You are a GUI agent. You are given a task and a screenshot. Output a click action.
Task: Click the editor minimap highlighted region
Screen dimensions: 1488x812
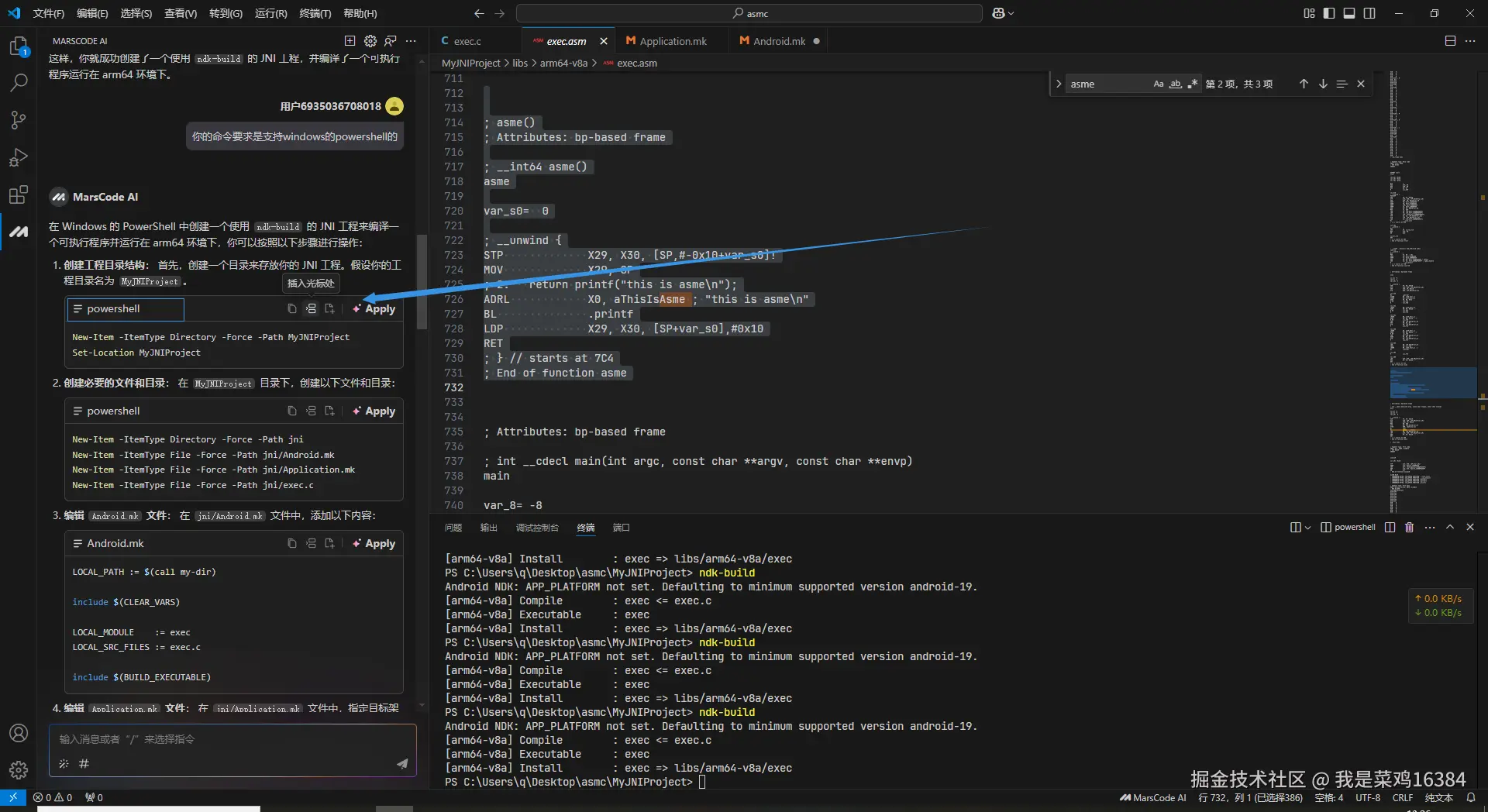tap(1432, 383)
